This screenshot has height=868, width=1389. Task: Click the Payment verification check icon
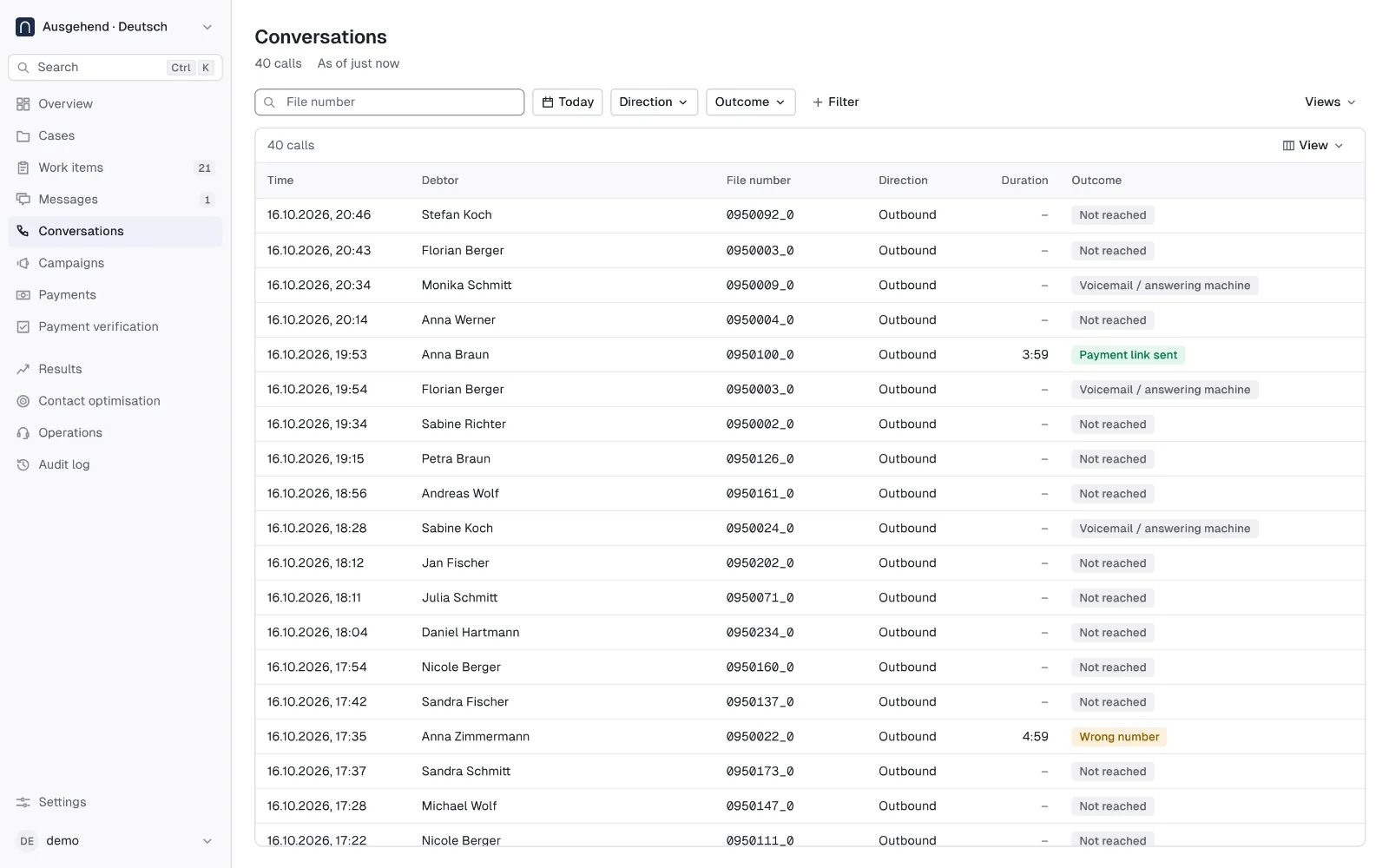pos(23,327)
